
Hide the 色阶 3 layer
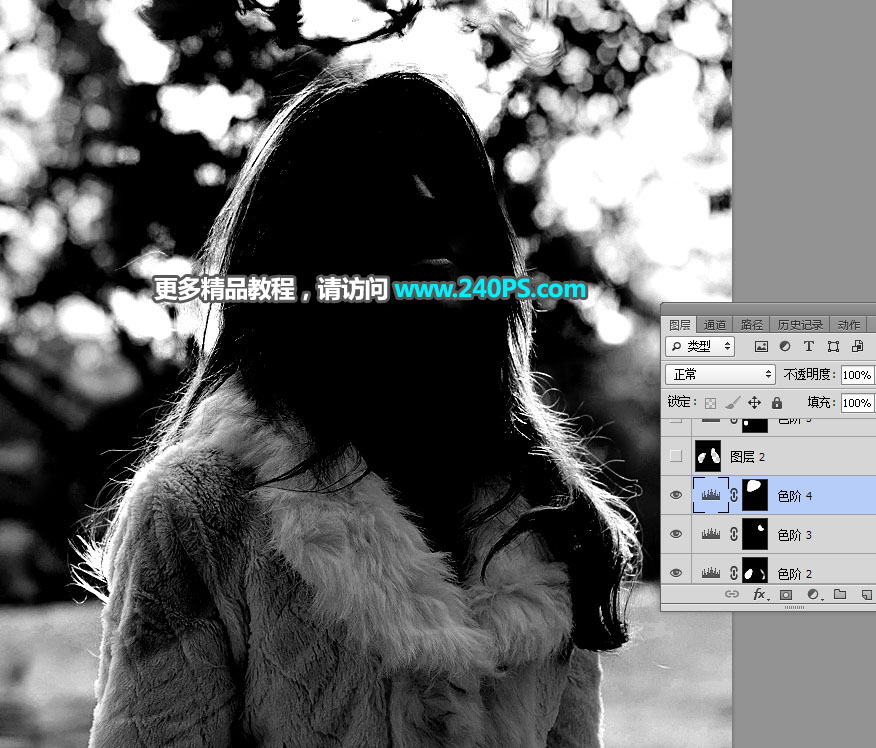coord(675,534)
